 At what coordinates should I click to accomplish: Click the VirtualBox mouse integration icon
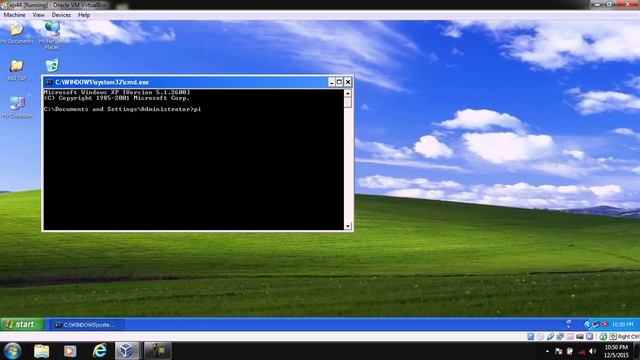[603, 336]
